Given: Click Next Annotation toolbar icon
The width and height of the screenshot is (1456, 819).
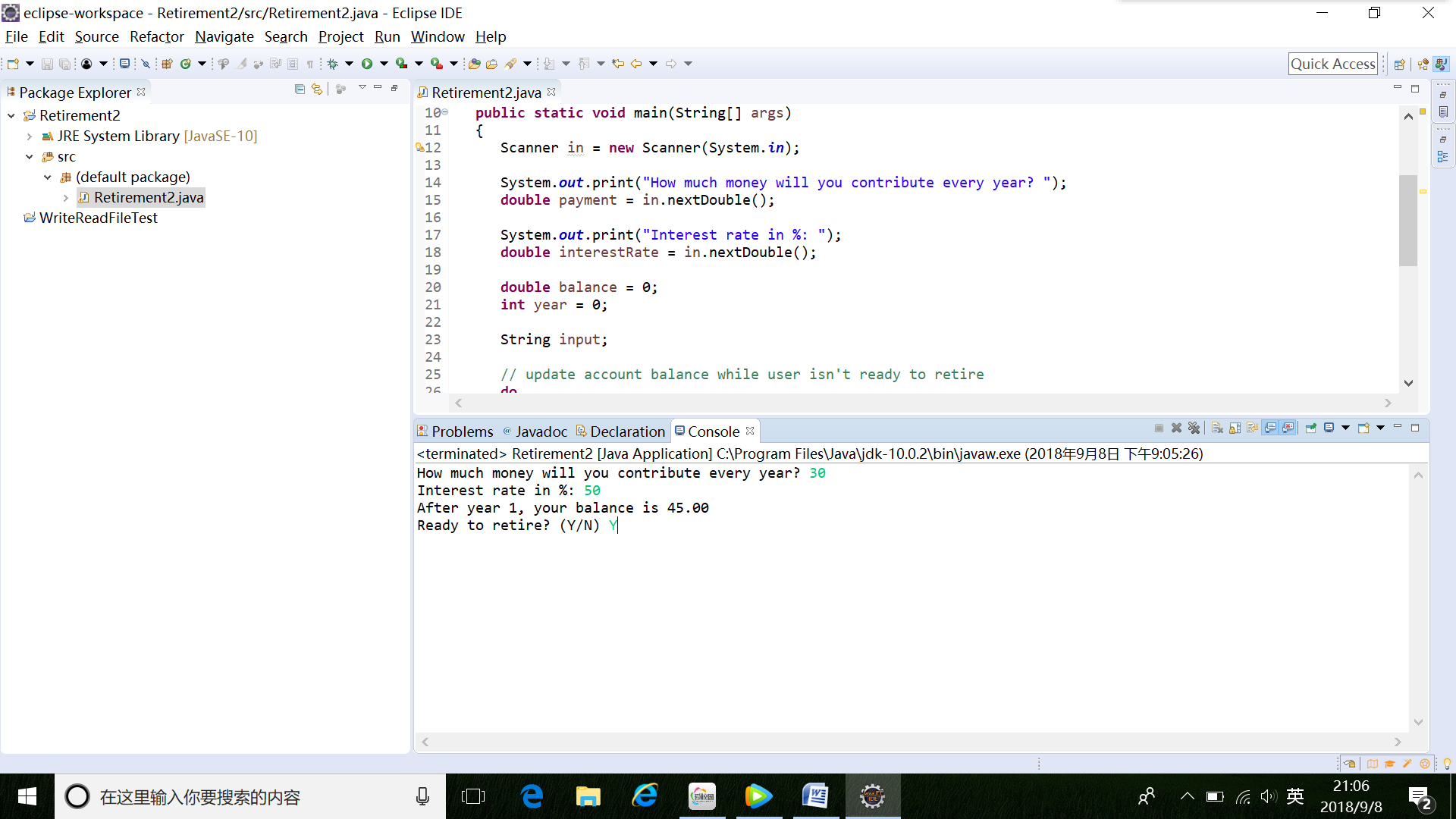Looking at the screenshot, I should [x=549, y=64].
